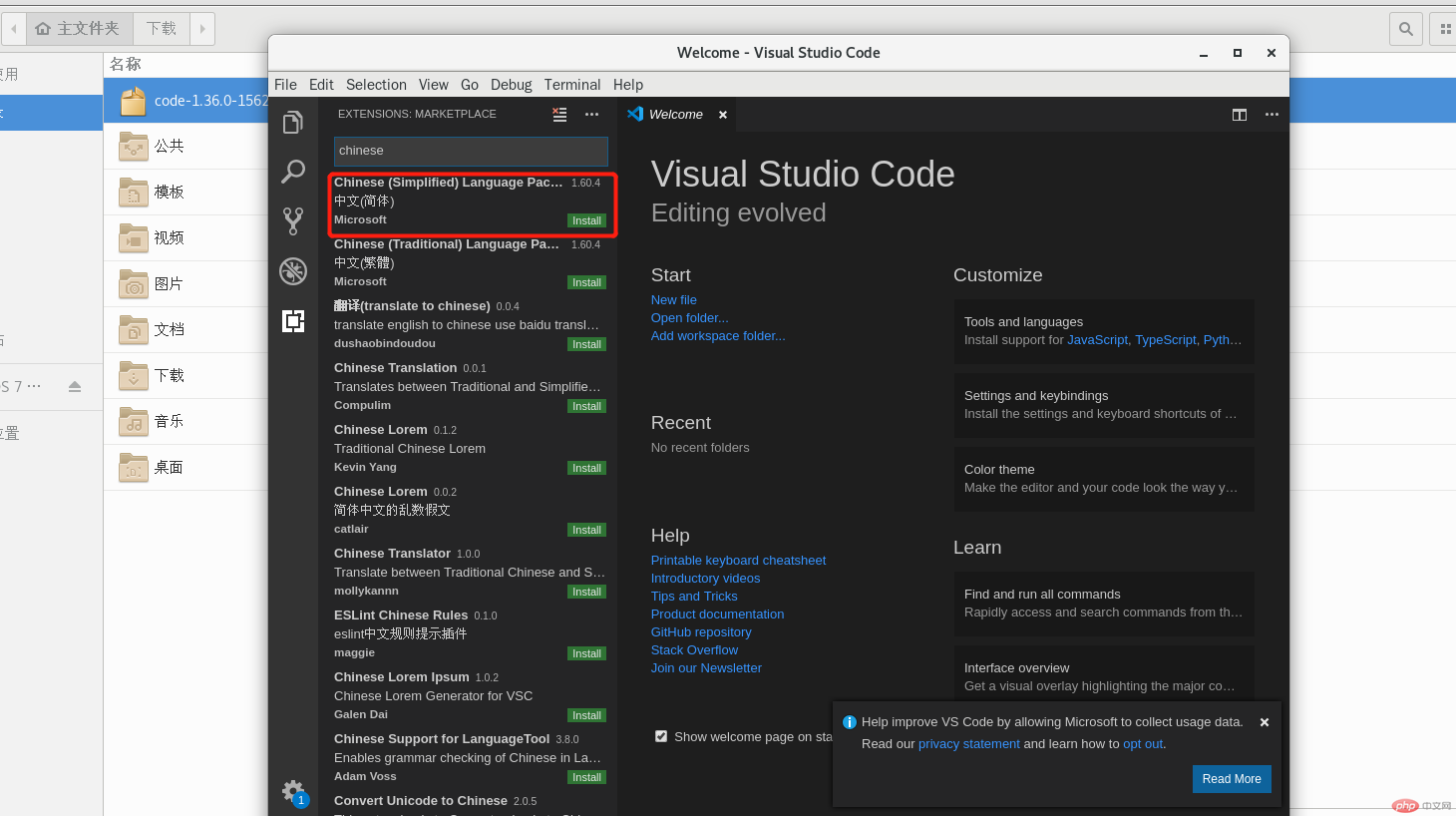The image size is (1456, 816).
Task: Select the 文档 folder in file manager
Action: 185,329
